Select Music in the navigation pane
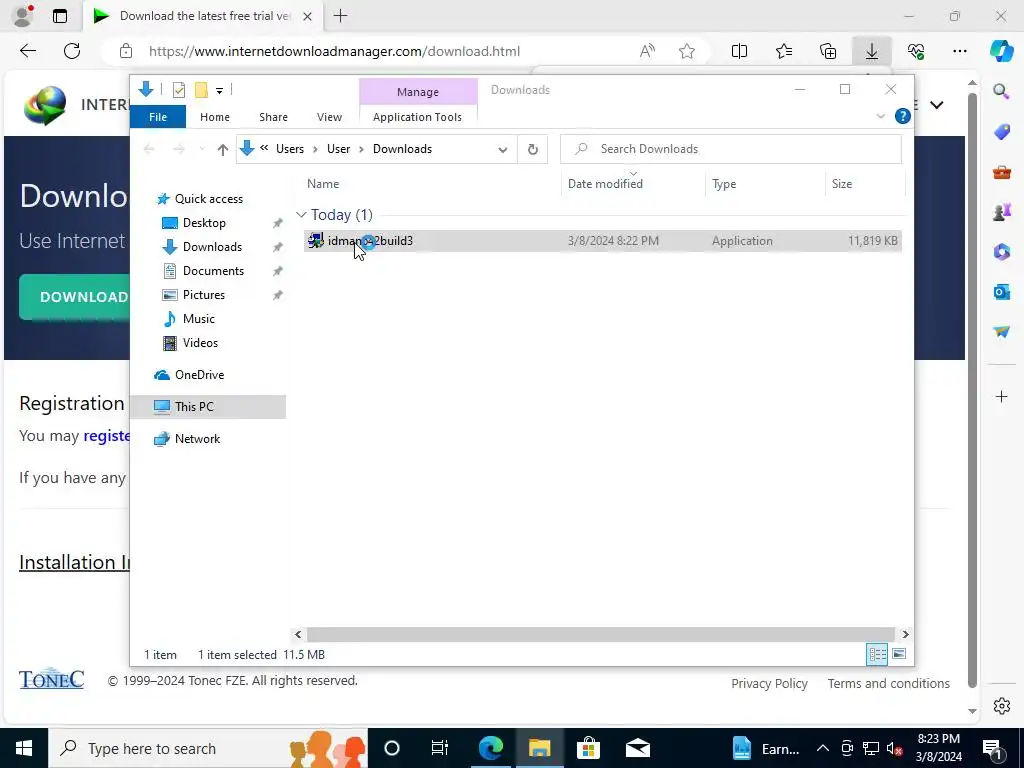Image resolution: width=1024 pixels, height=768 pixels. pyautogui.click(x=199, y=319)
